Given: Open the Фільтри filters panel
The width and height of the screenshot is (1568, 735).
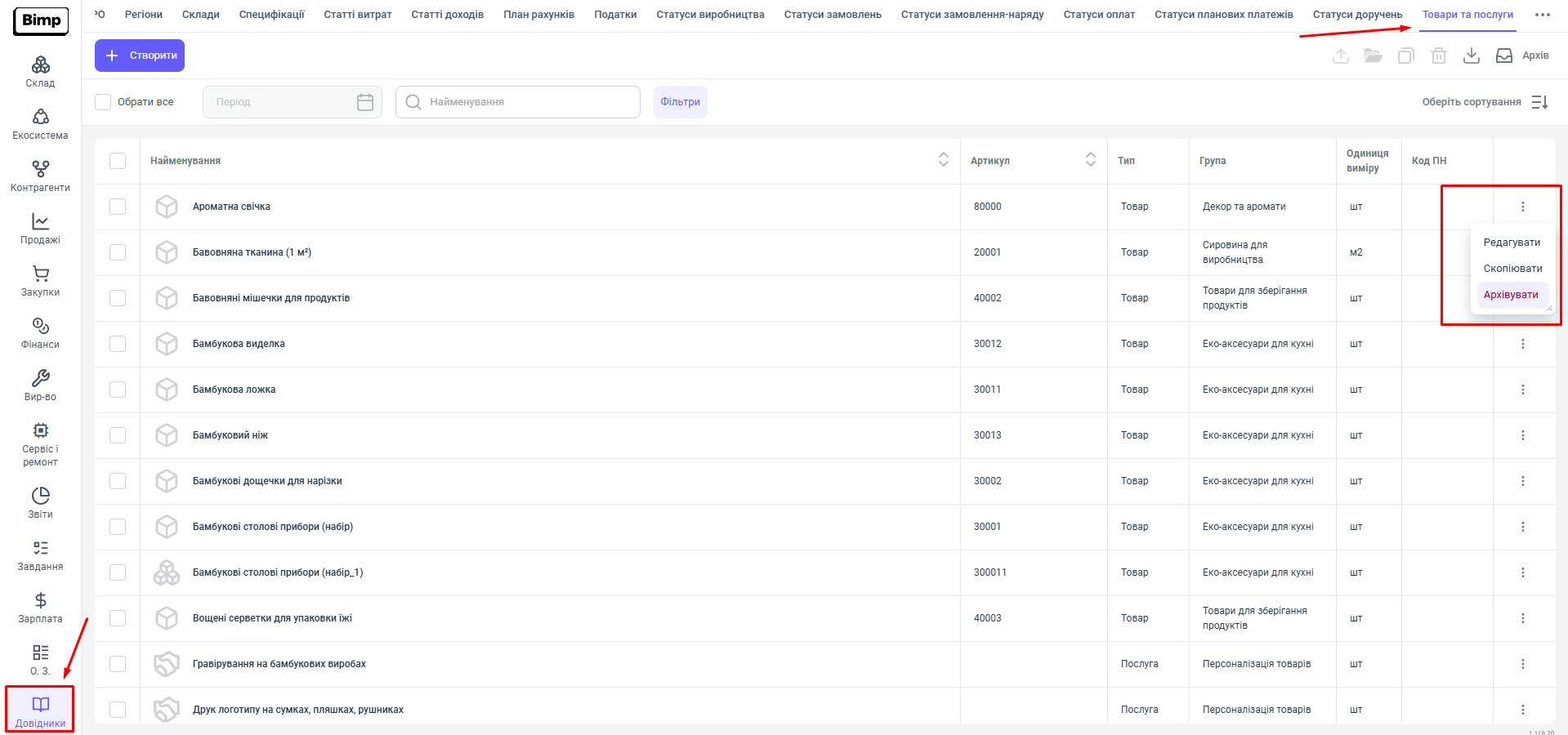Looking at the screenshot, I should point(680,102).
